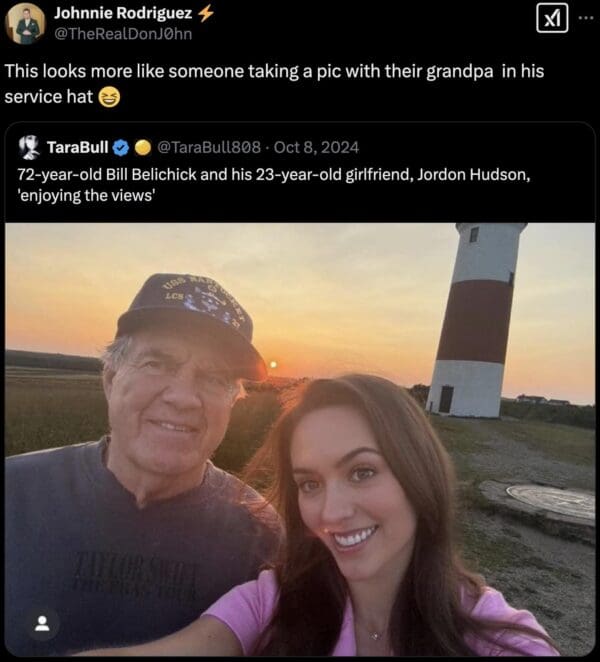Click the setting sun in the photo
Image resolution: width=600 pixels, height=662 pixels.
[272, 363]
